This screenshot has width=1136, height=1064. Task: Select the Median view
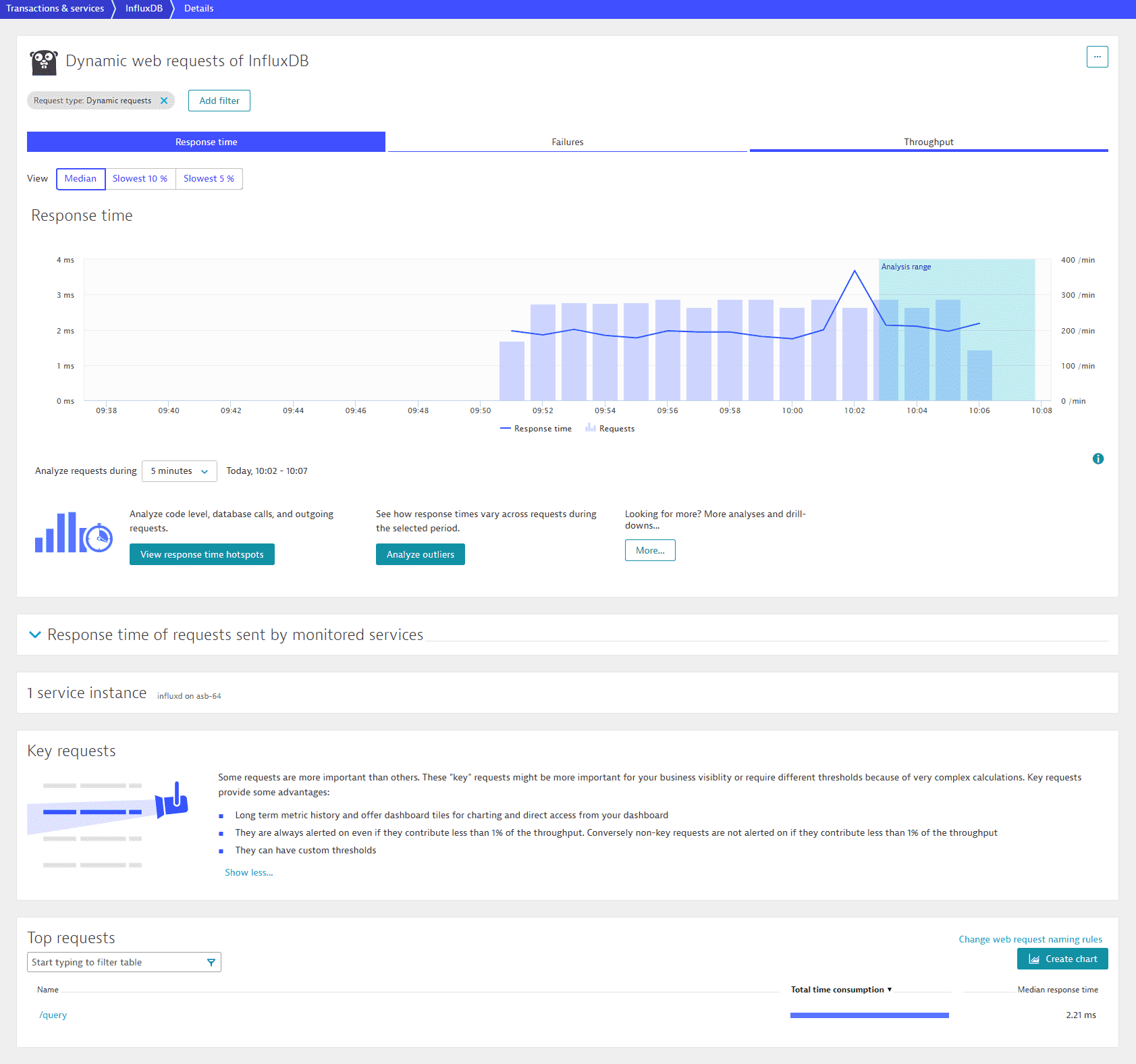point(80,179)
